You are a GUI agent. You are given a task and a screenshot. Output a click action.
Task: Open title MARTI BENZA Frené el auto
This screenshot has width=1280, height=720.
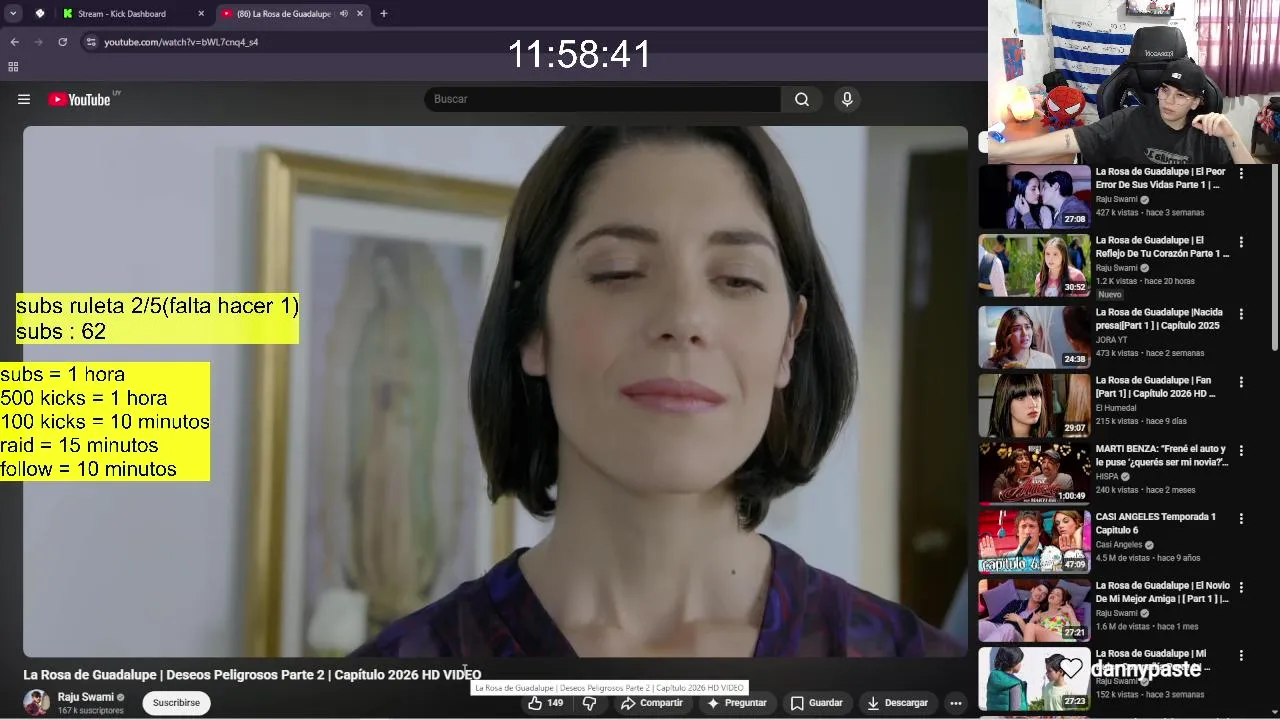tap(1162, 455)
